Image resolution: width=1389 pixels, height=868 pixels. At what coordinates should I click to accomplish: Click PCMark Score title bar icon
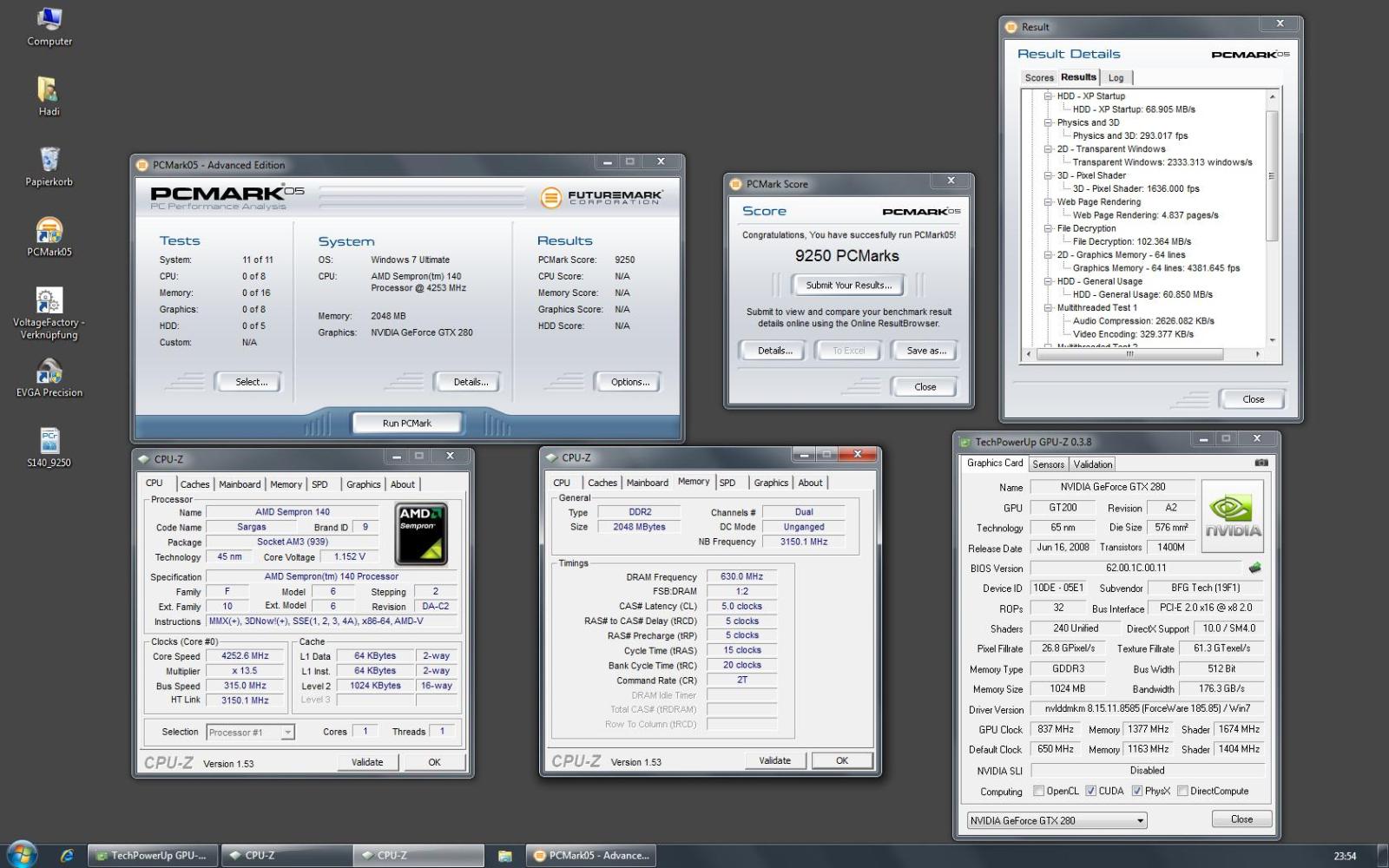(736, 184)
